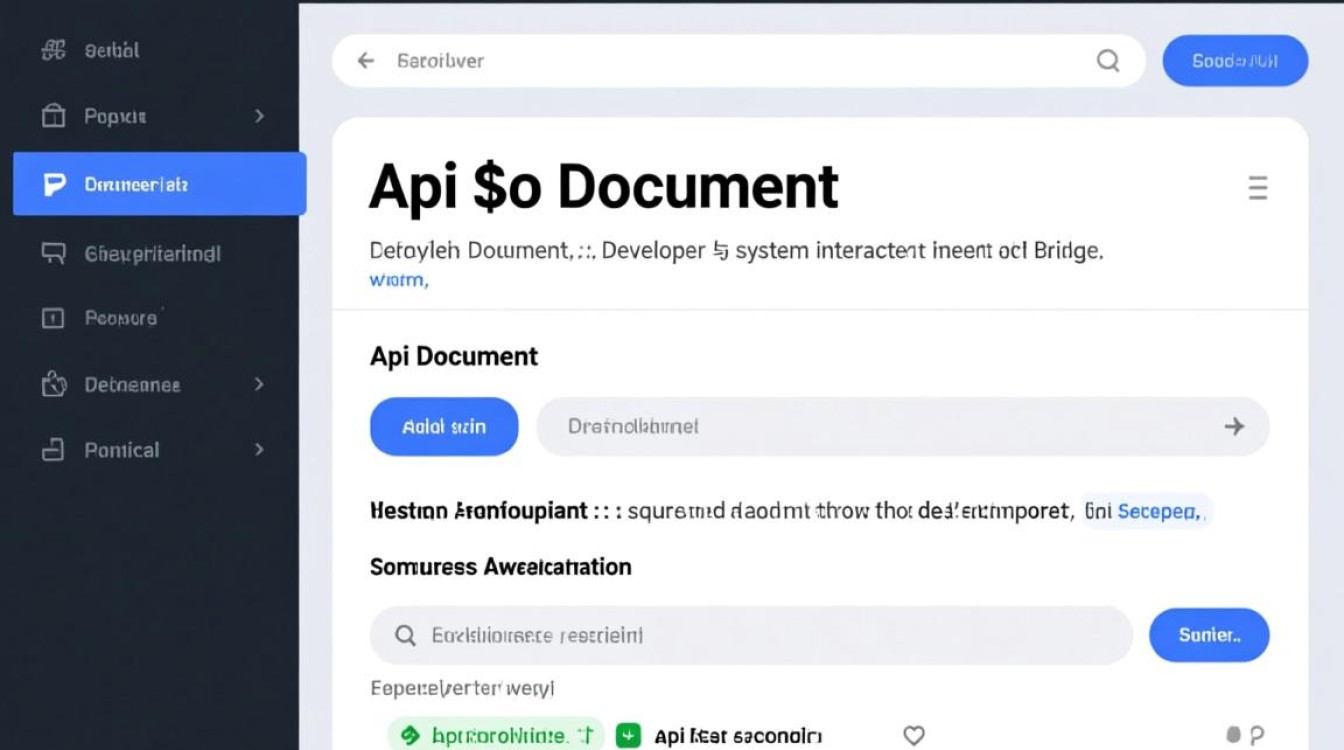Click the first sidebar grid icon
This screenshot has width=1344, height=750.
tap(53, 50)
